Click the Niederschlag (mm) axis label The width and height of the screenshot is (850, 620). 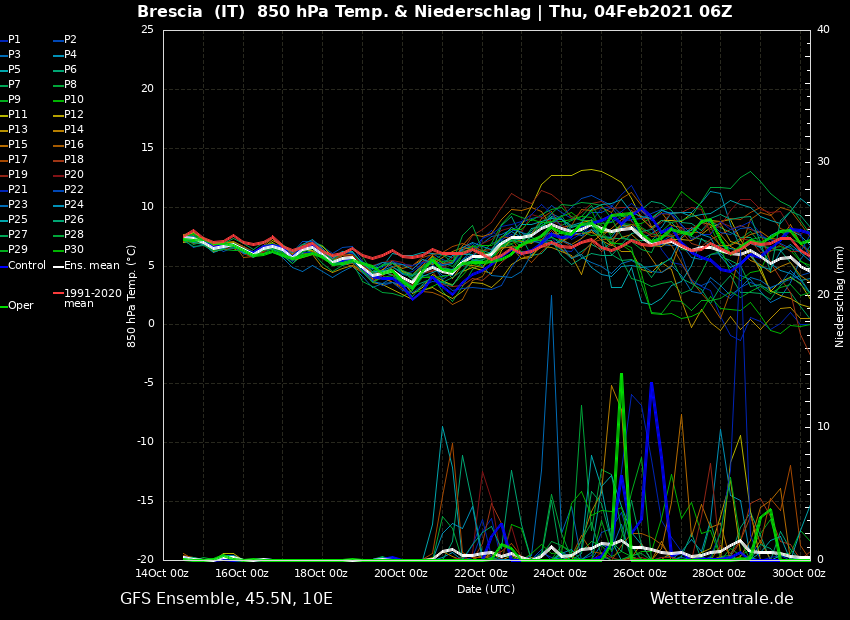point(840,296)
